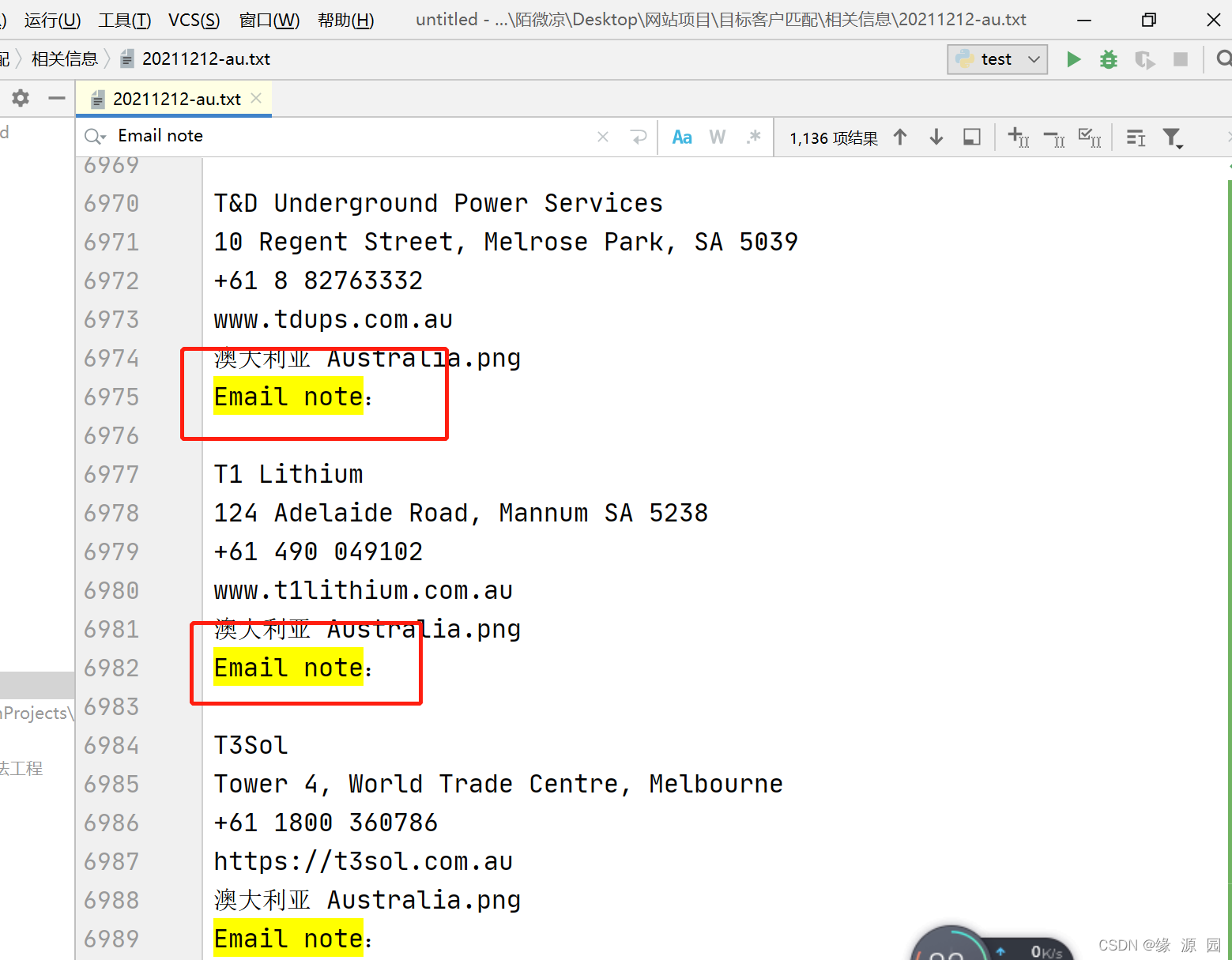Click the +61 490 049102 phone line
Image resolution: width=1232 pixels, height=960 pixels.
point(318,552)
